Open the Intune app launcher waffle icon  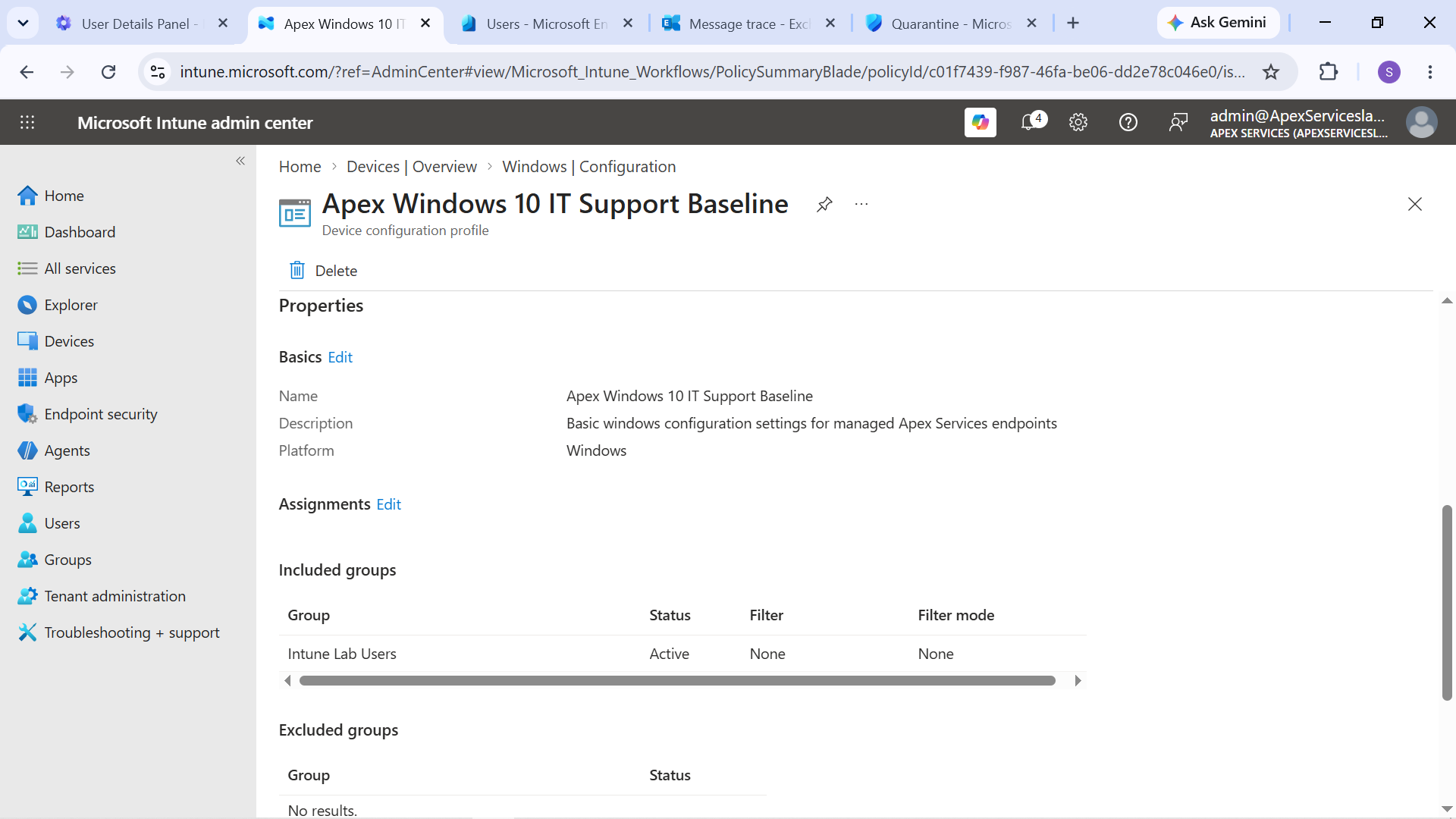point(27,122)
